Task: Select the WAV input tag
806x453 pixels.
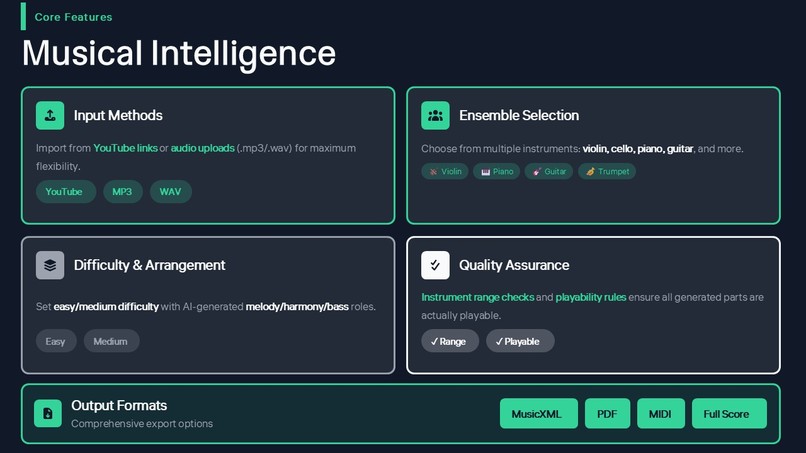Action: coord(171,191)
